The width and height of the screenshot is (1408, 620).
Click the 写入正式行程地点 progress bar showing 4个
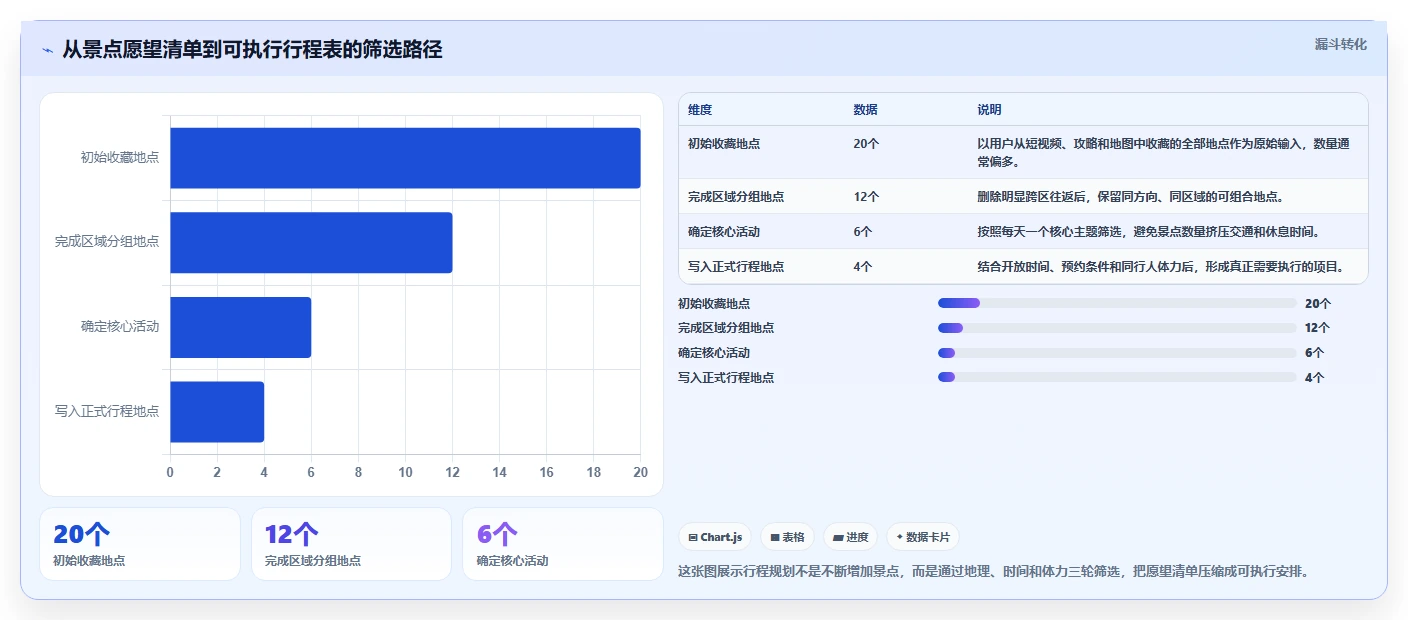(x=1117, y=377)
